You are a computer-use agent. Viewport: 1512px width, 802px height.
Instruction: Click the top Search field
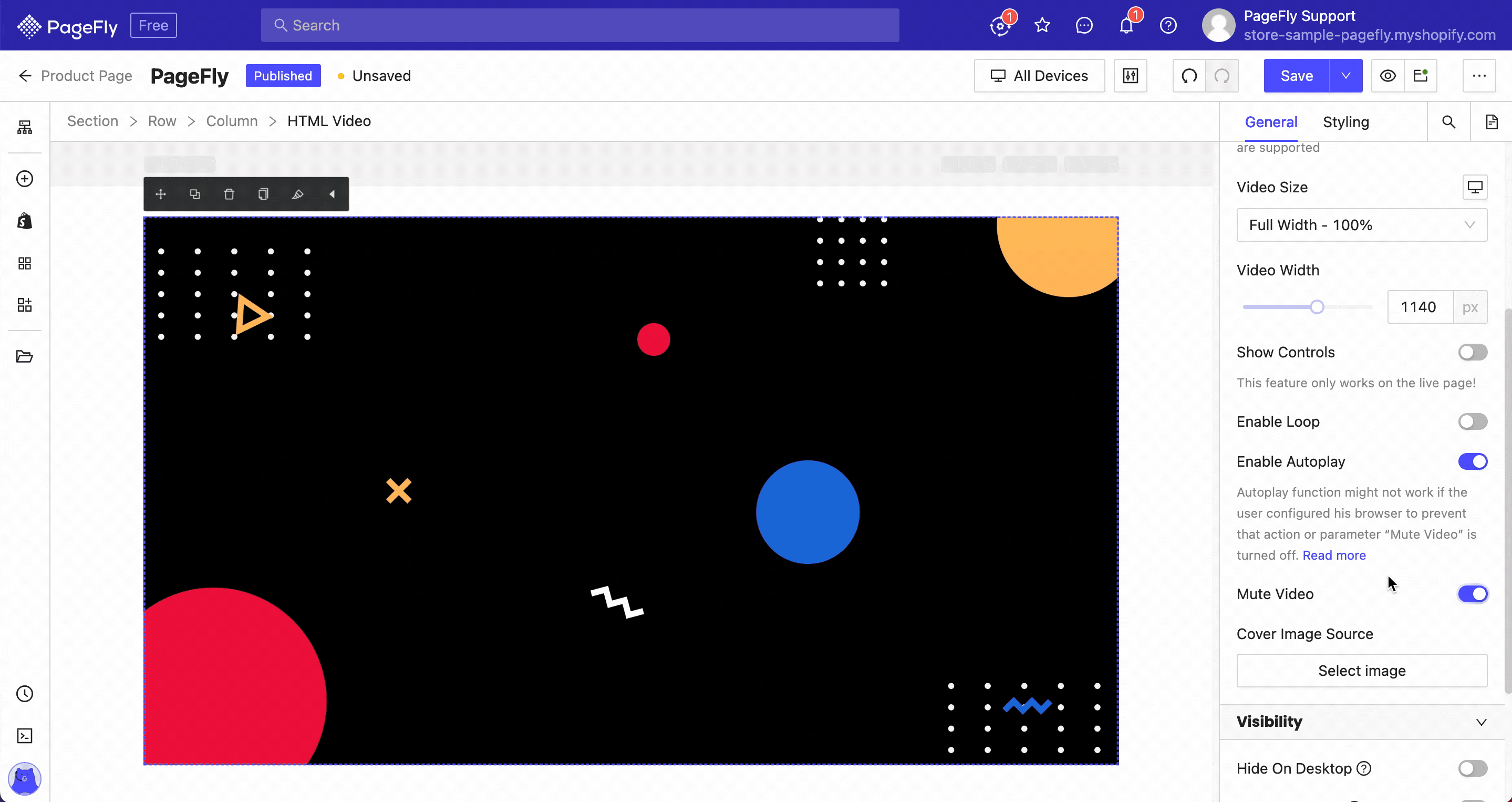579,25
